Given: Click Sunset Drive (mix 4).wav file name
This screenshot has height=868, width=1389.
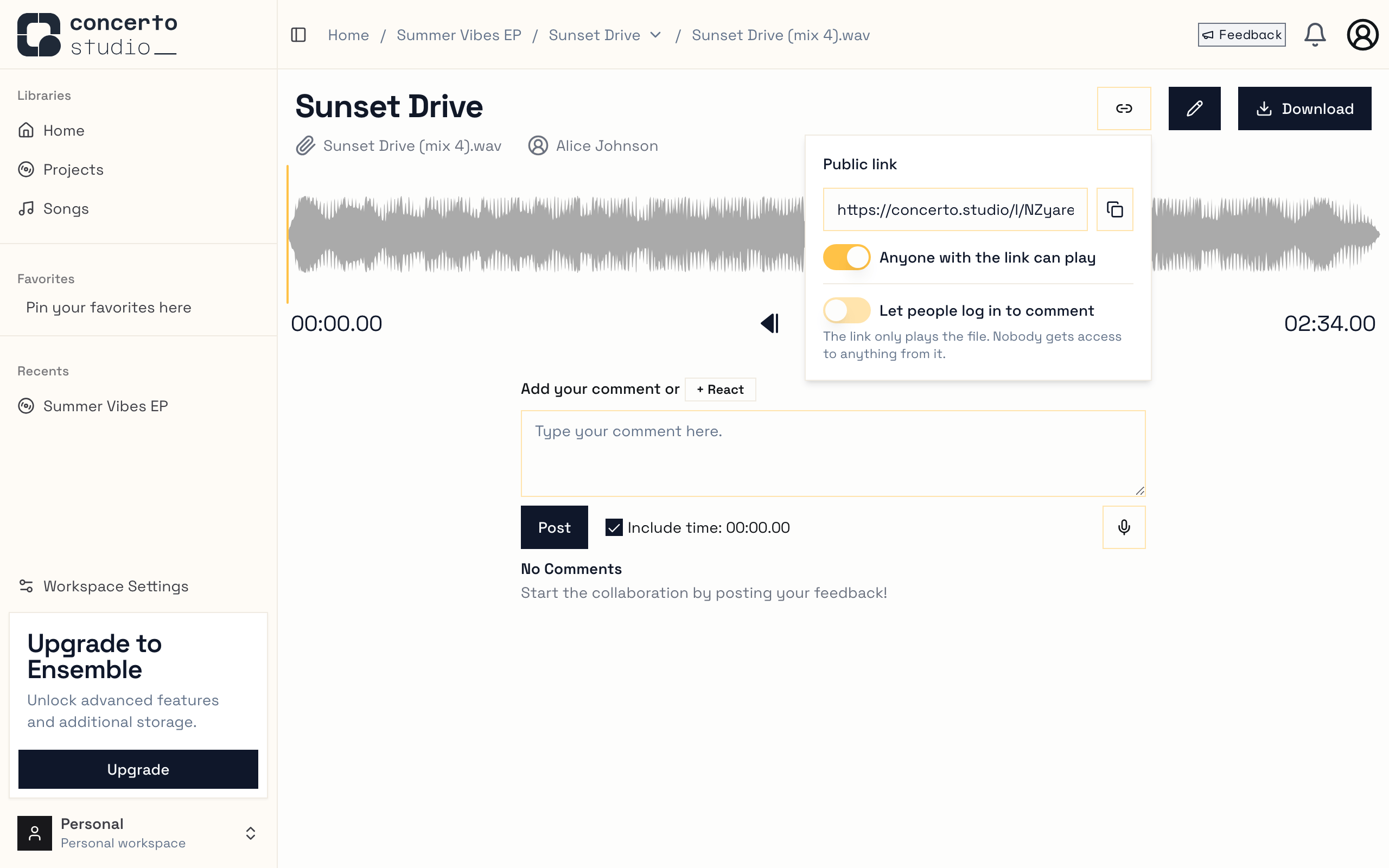Looking at the screenshot, I should [412, 146].
